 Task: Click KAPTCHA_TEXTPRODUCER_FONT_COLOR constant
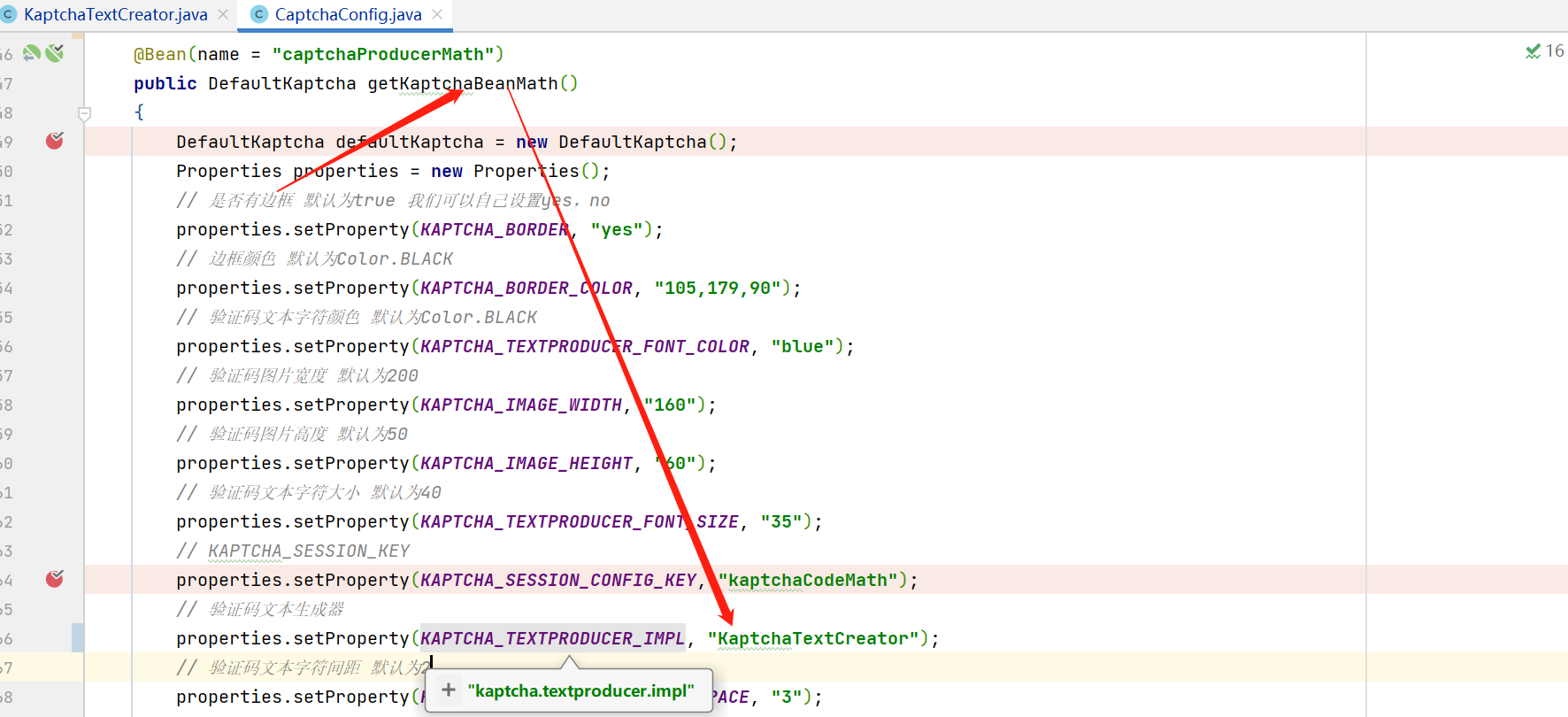pyautogui.click(x=585, y=346)
